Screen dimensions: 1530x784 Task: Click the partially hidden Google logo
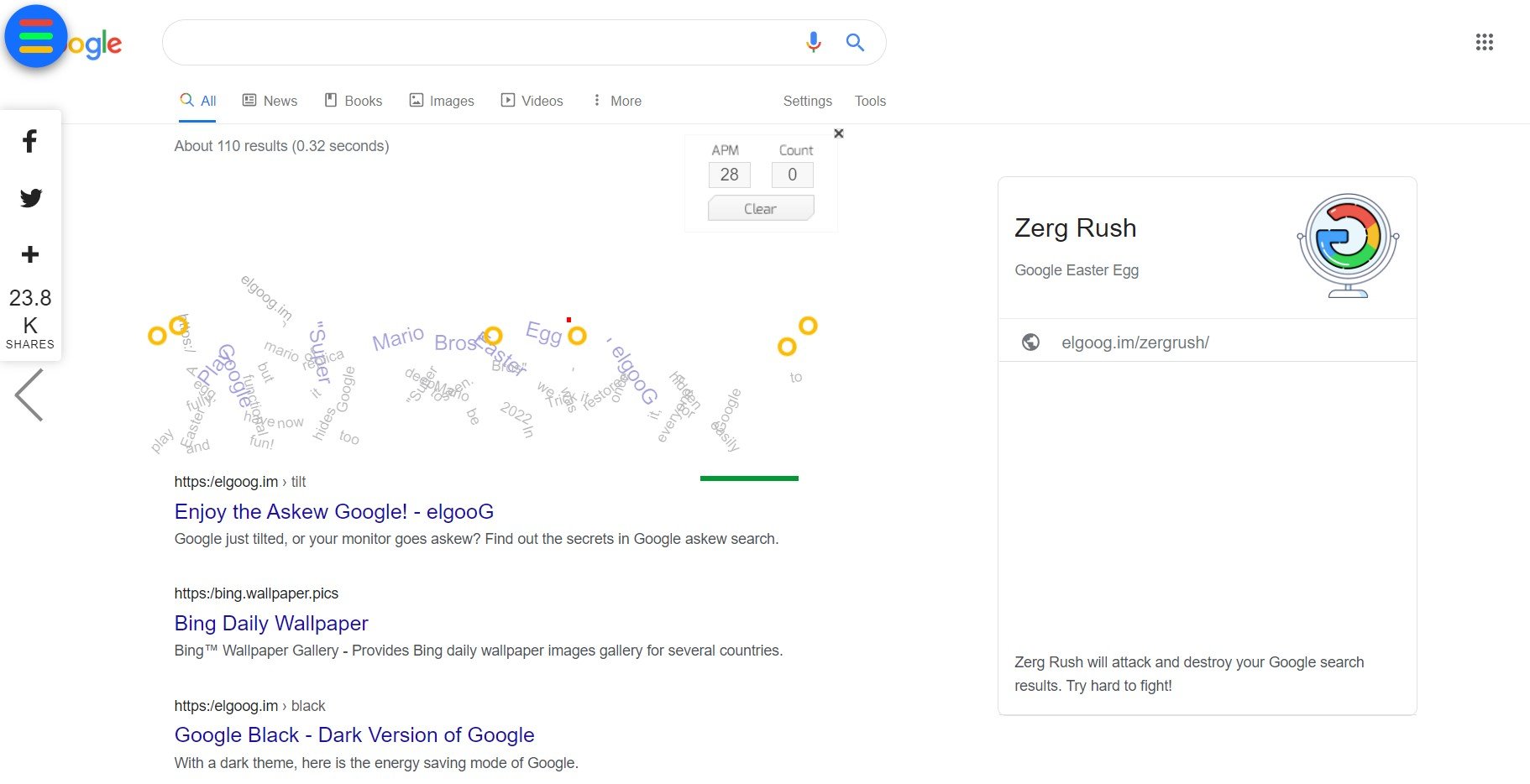94,44
